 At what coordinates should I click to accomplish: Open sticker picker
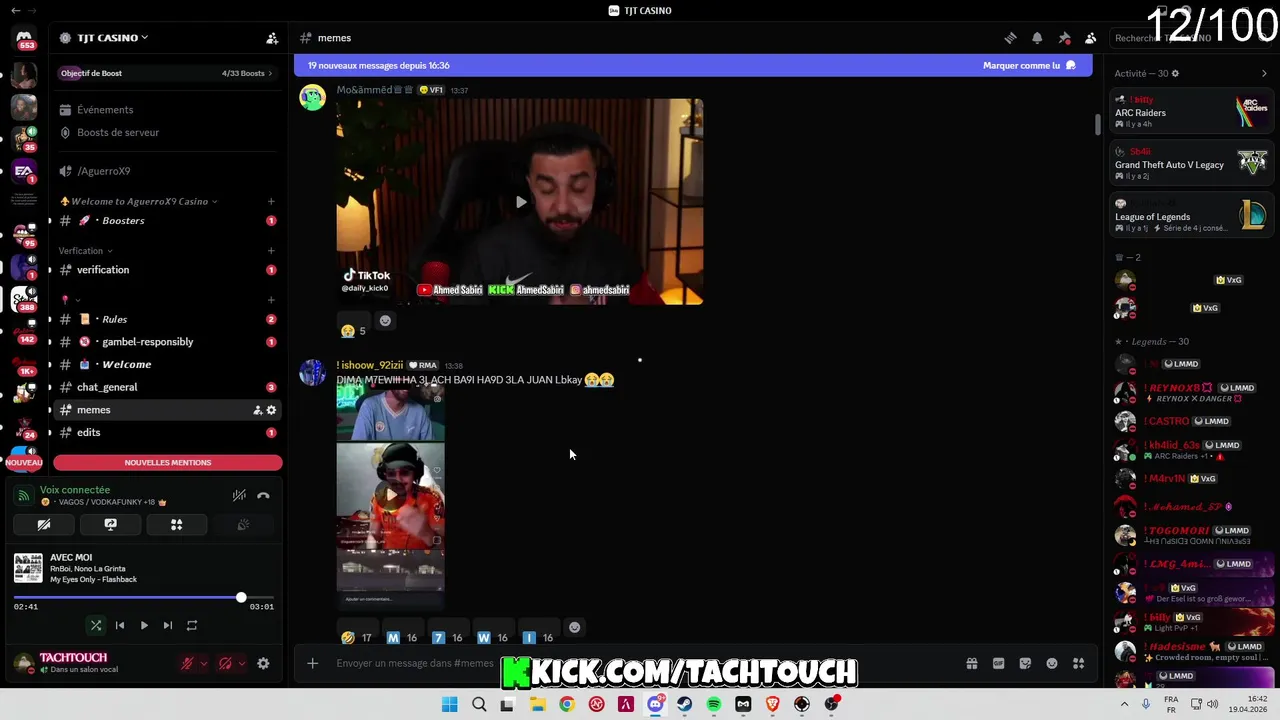tap(1025, 663)
